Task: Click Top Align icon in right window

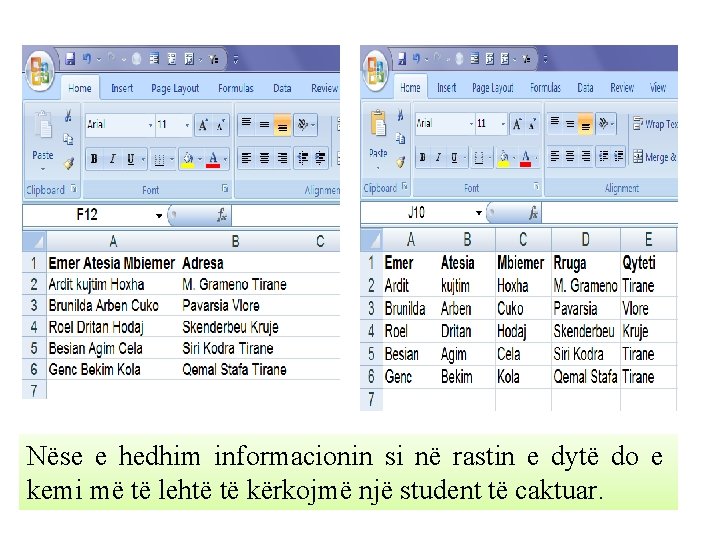Action: tap(555, 123)
